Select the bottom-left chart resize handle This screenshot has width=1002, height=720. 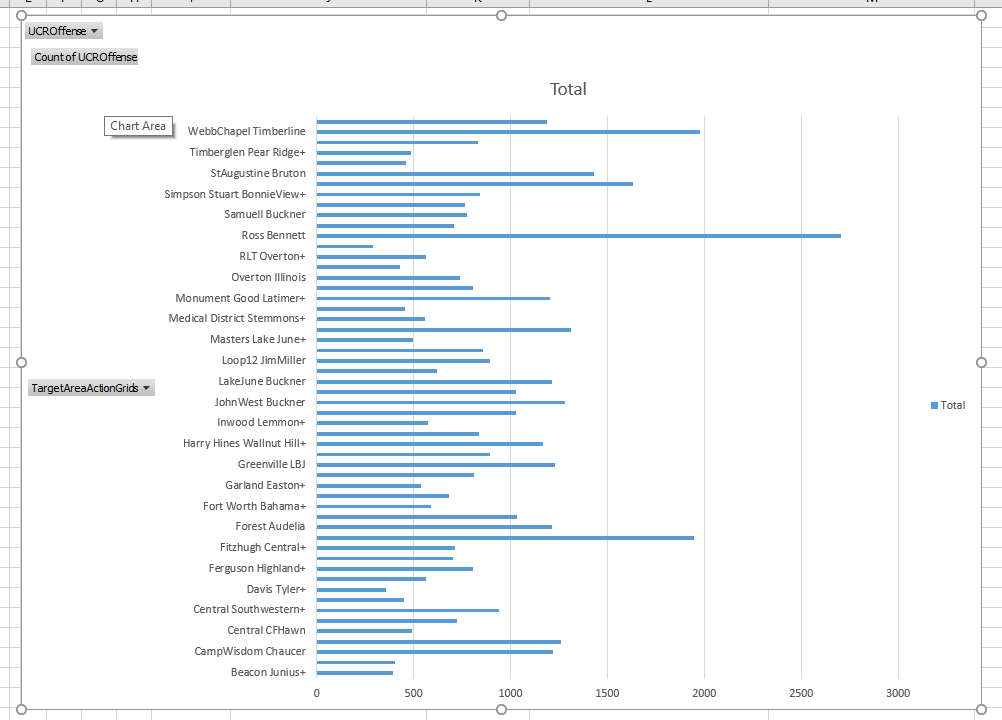click(21, 709)
